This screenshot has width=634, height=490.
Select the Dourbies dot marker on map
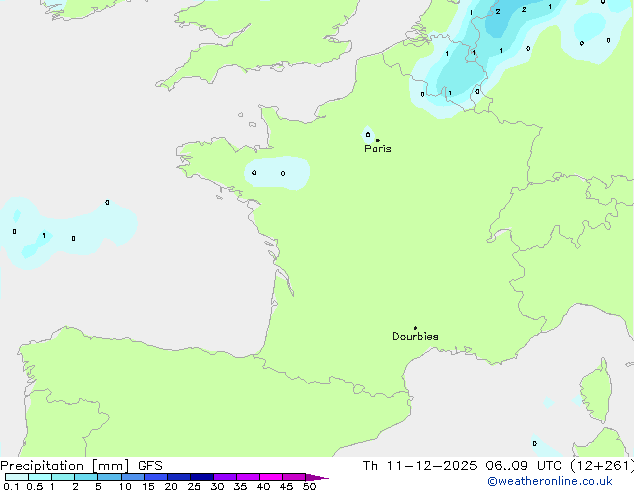[415, 328]
